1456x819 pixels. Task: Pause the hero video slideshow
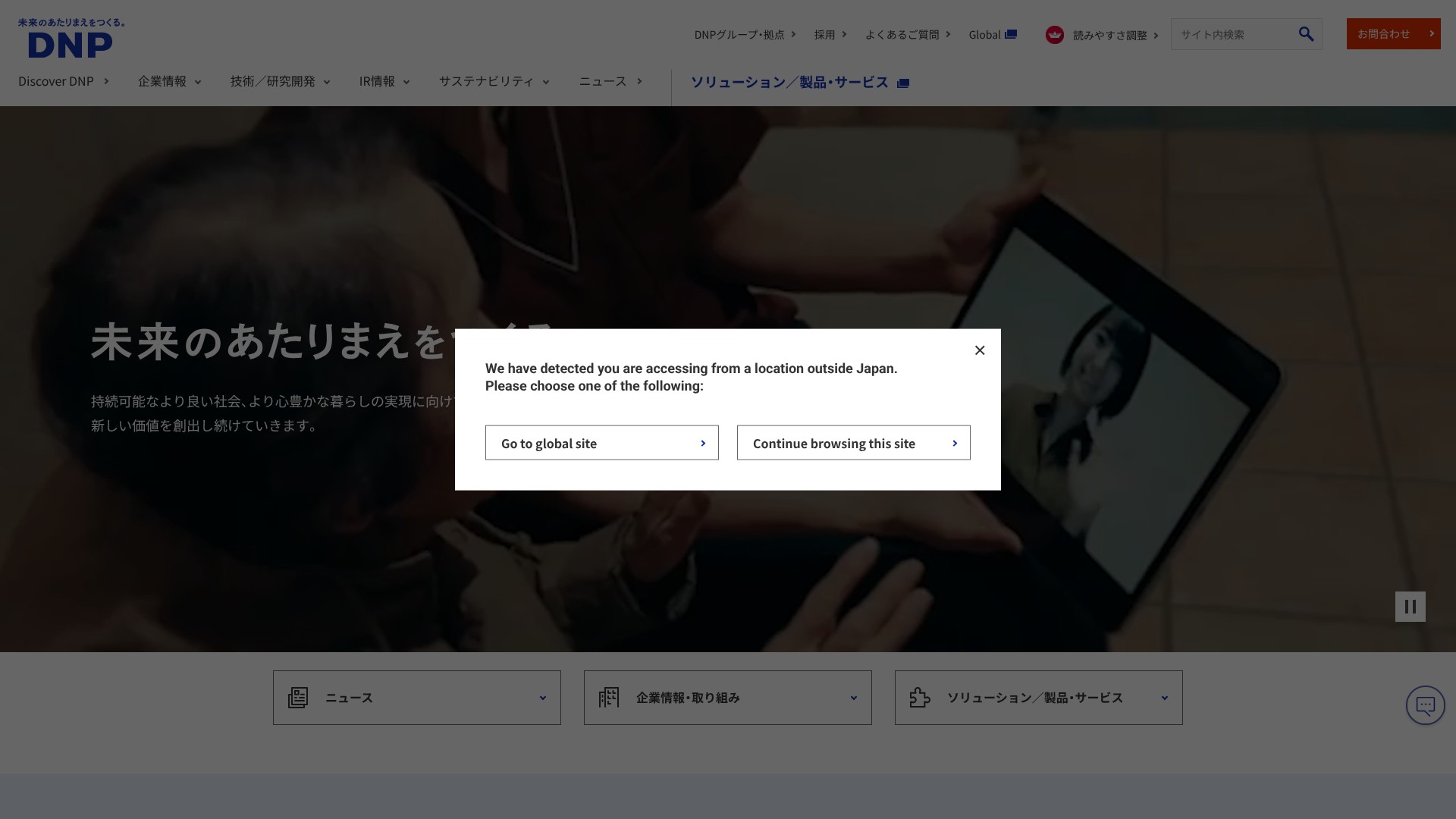click(x=1410, y=607)
